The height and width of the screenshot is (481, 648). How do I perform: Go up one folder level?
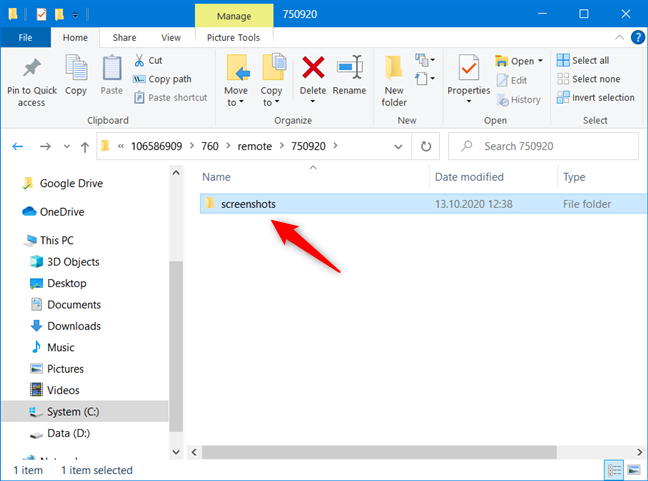85,147
